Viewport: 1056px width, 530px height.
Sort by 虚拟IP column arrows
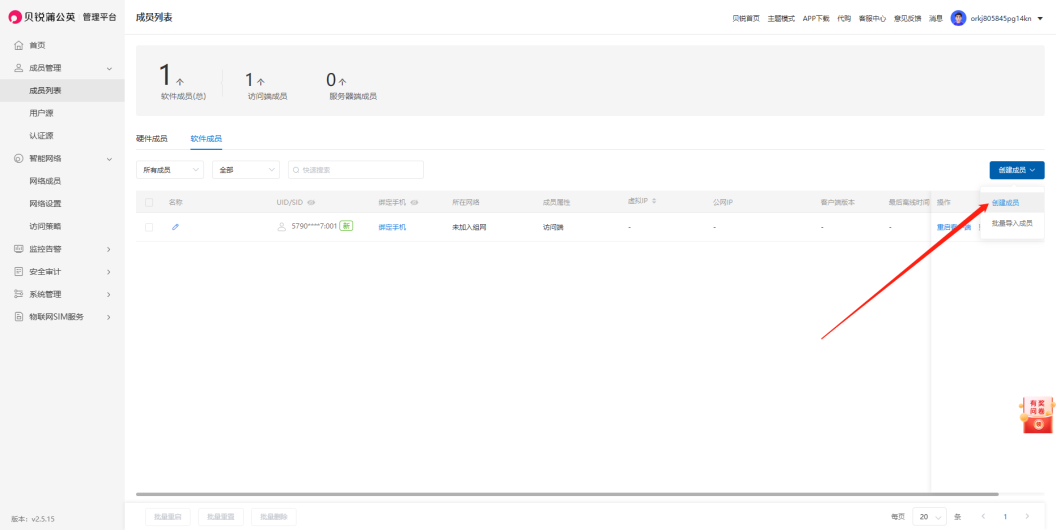coord(653,201)
